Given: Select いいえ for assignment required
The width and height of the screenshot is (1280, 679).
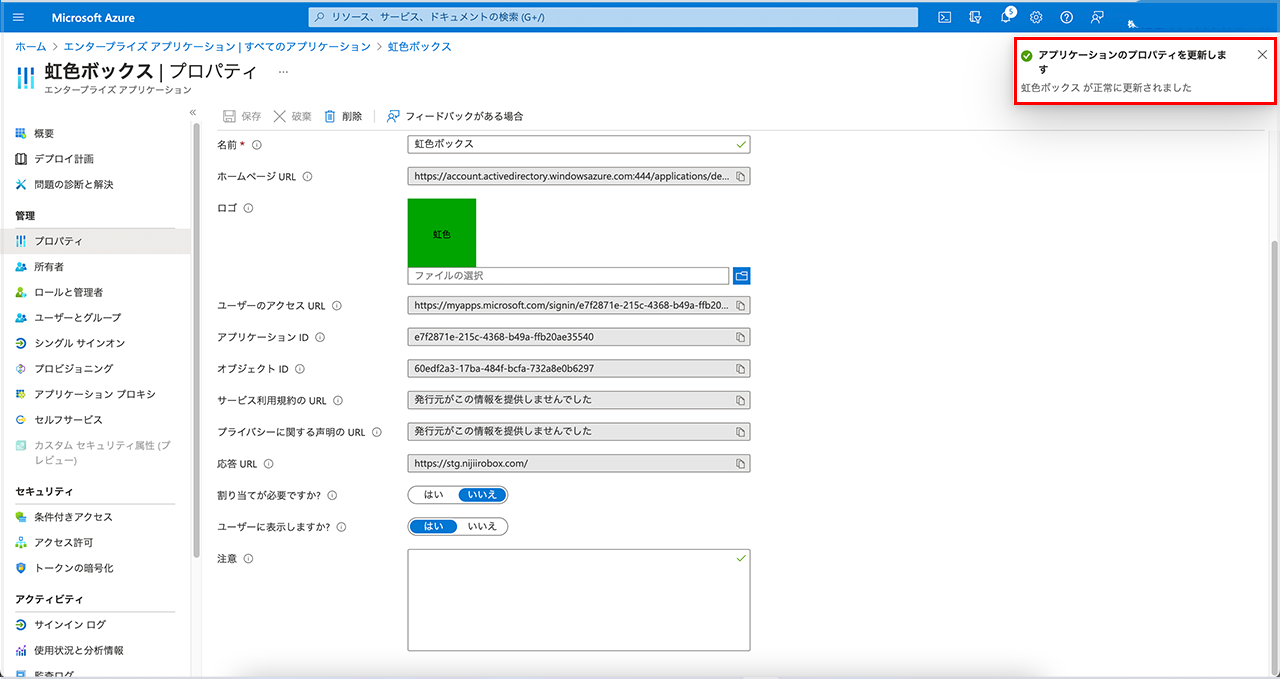Looking at the screenshot, I should (x=483, y=494).
